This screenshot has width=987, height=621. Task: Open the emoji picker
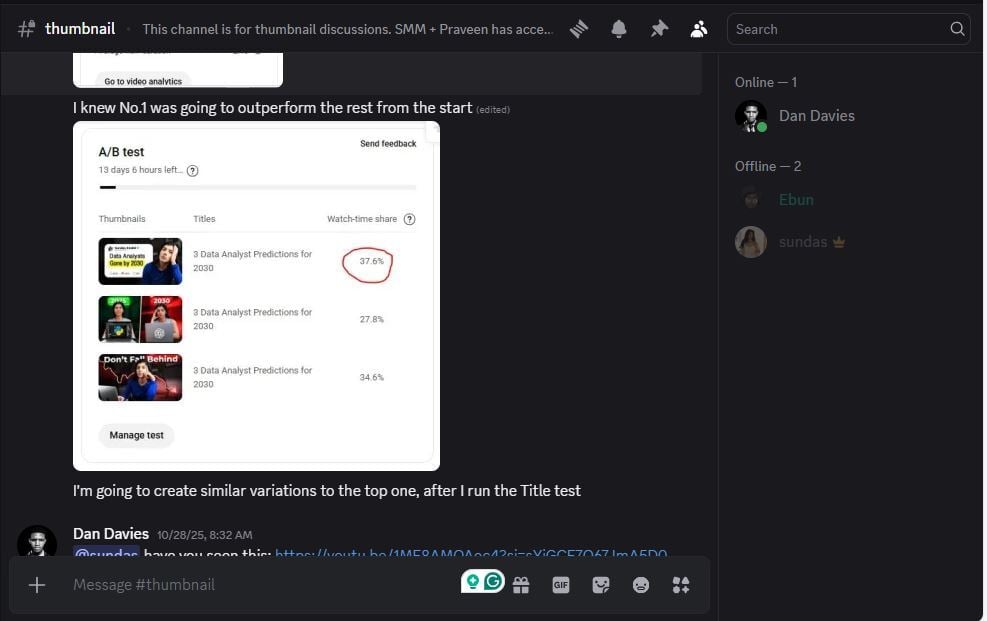pyautogui.click(x=641, y=585)
